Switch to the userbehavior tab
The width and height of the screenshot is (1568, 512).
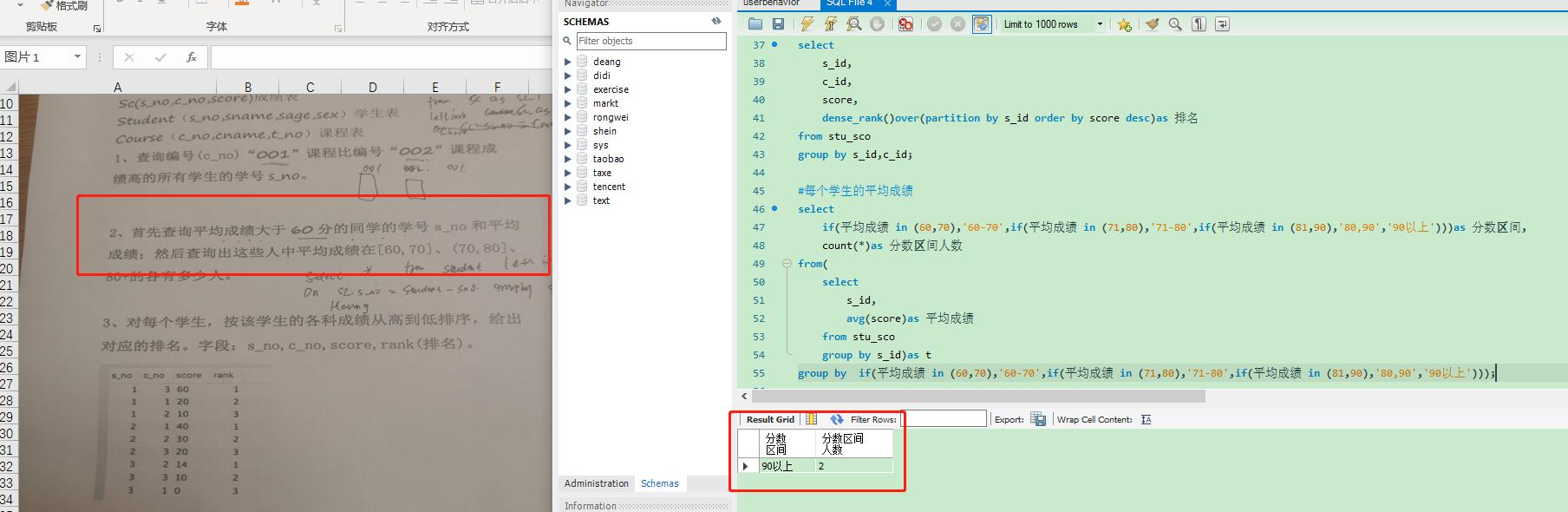click(771, 3)
